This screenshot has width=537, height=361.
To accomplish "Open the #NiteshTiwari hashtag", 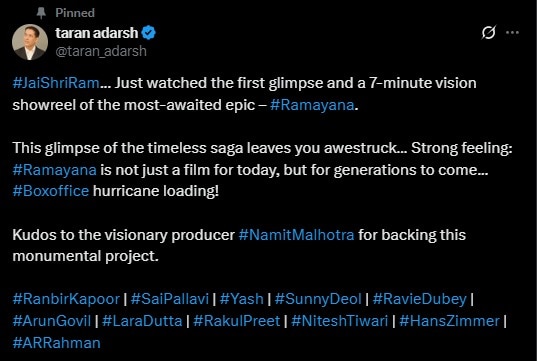I will point(339,321).
